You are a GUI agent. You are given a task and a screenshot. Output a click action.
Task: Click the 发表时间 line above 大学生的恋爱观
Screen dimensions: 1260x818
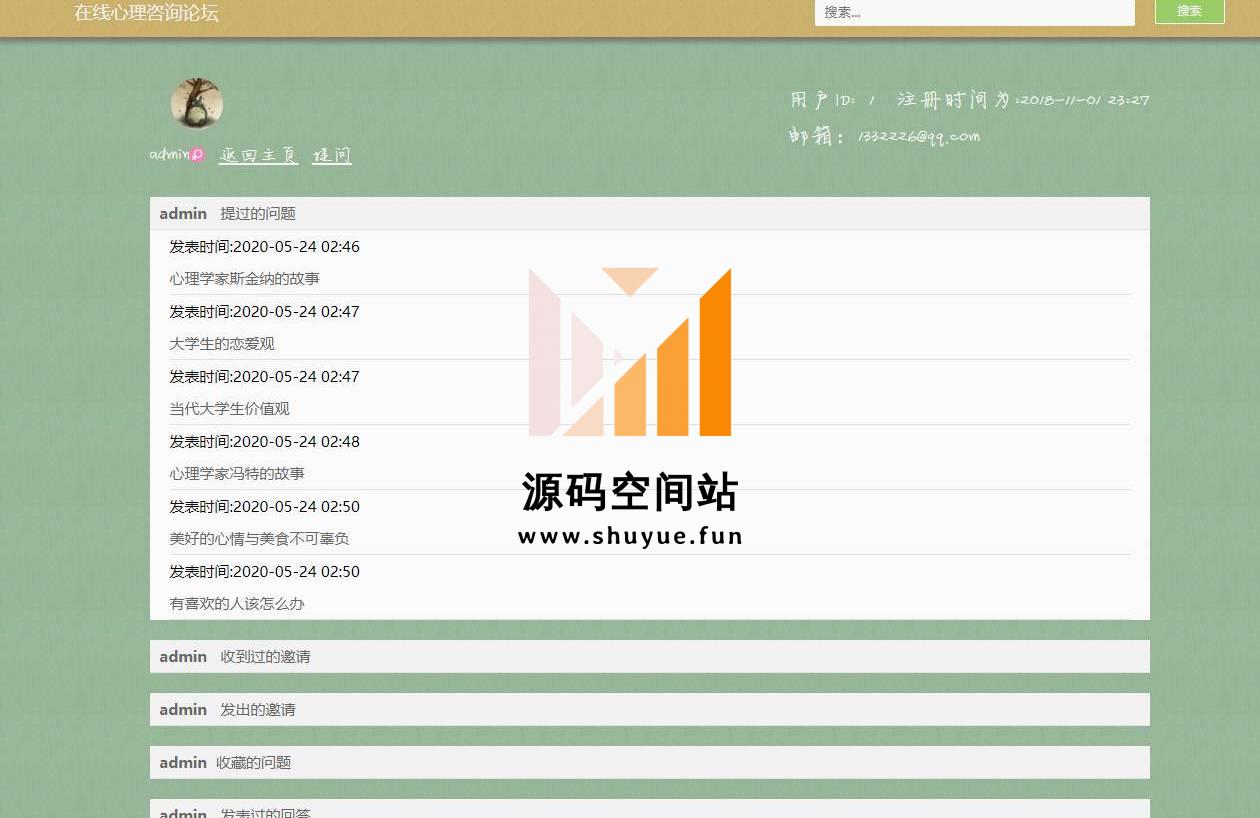(264, 312)
